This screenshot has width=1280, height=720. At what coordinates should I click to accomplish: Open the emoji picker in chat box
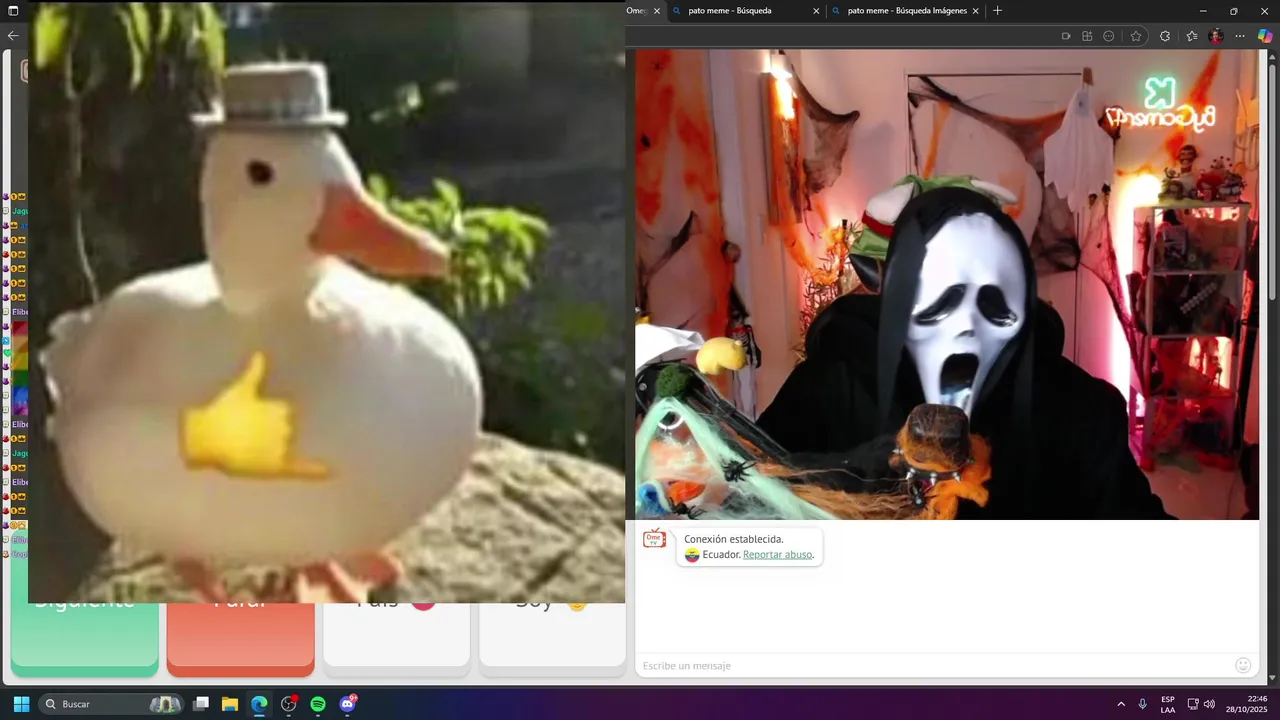(x=1243, y=665)
